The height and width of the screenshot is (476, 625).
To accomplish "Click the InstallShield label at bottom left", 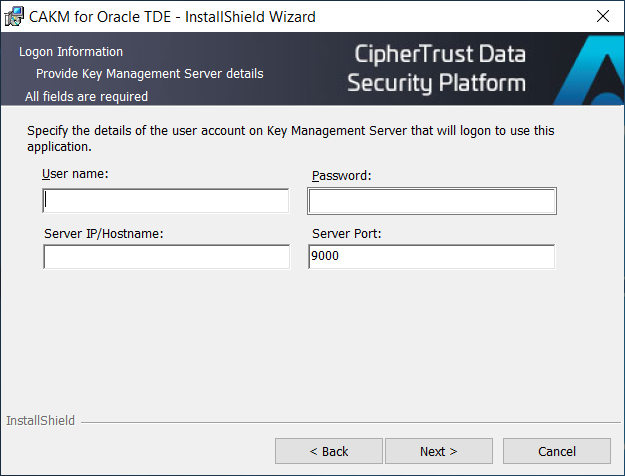I will click(x=40, y=421).
